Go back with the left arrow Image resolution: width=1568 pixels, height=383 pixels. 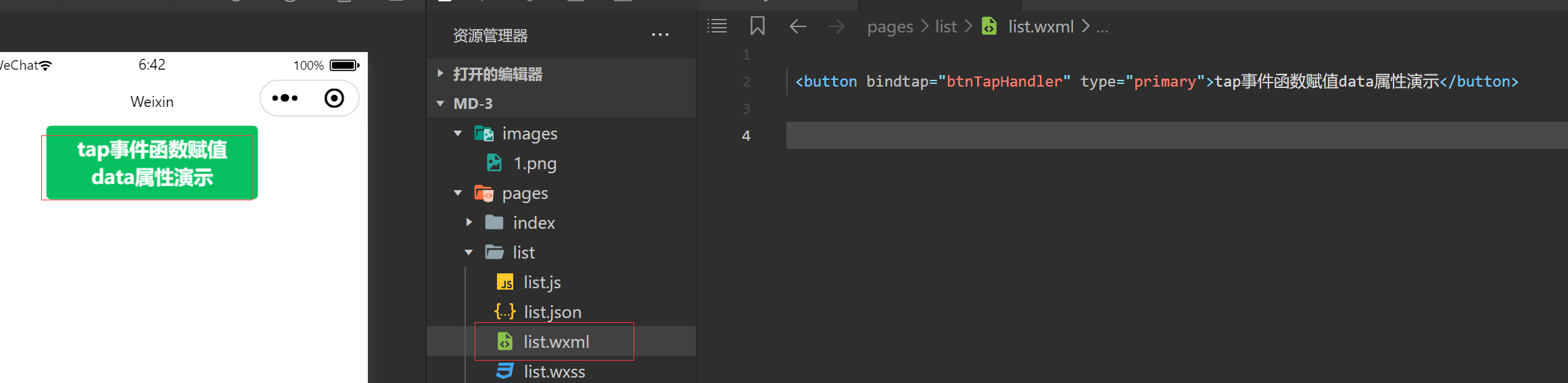click(x=798, y=26)
